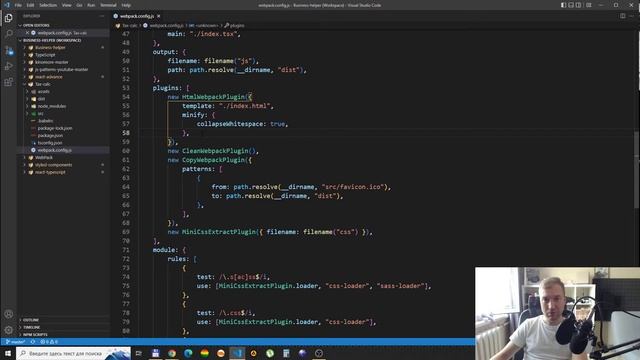
Task: Click the Explorer views and more actions ellipsis
Action: click(x=102, y=16)
